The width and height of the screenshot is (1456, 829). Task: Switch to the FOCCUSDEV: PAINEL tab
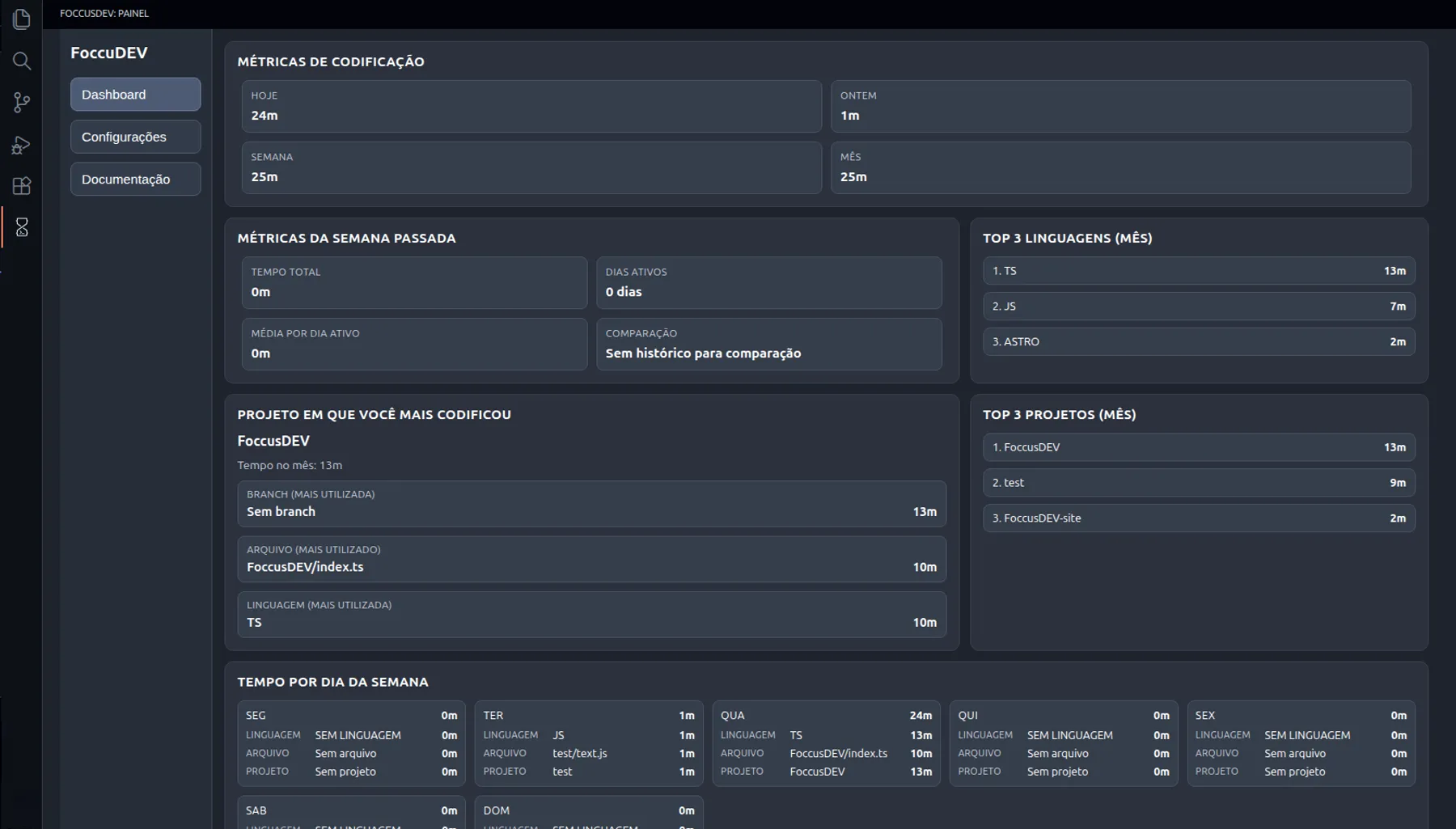pyautogui.click(x=103, y=14)
